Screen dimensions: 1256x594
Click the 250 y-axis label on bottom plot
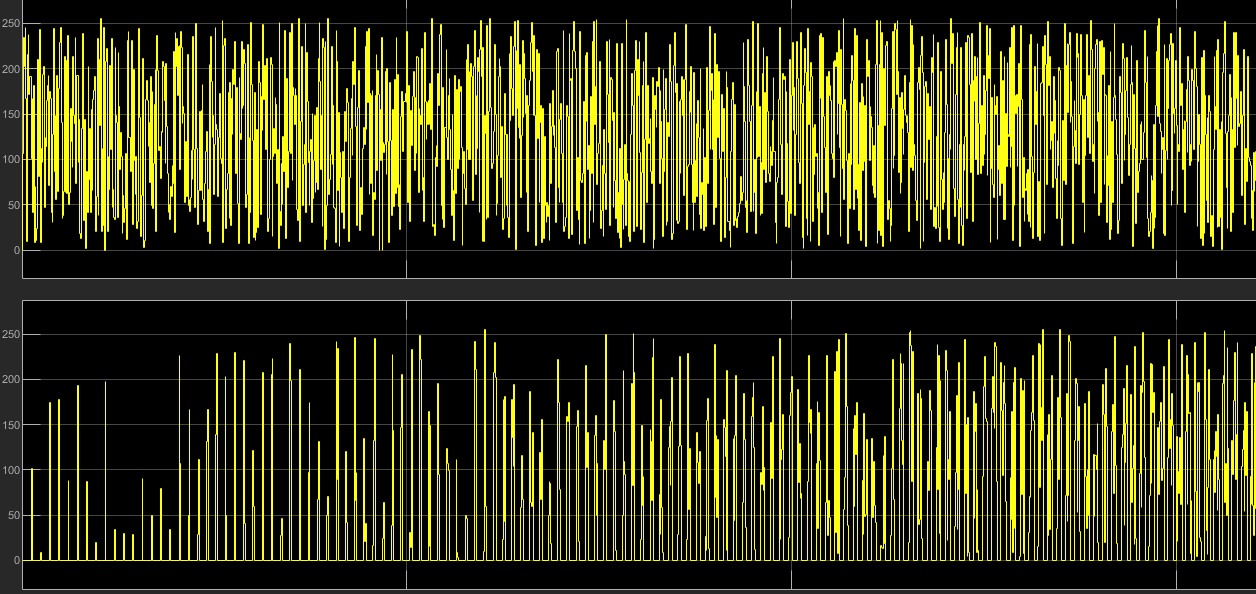[x=10, y=334]
